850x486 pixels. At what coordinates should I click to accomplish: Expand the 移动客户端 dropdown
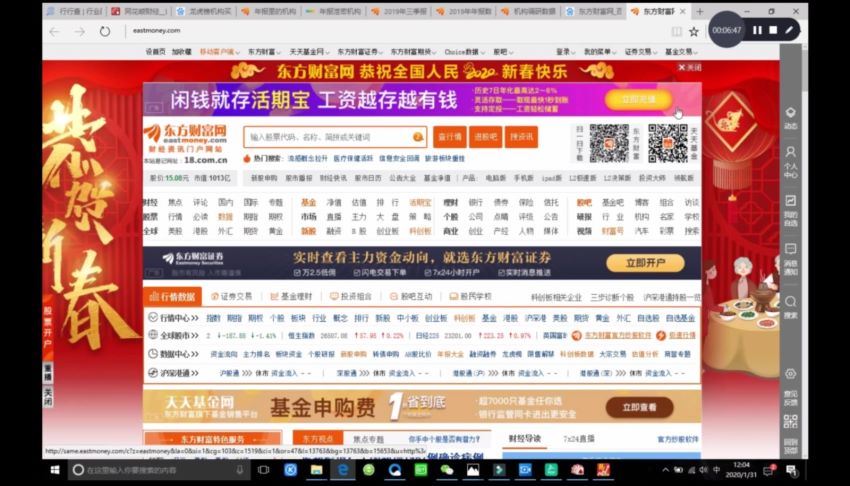(220, 51)
